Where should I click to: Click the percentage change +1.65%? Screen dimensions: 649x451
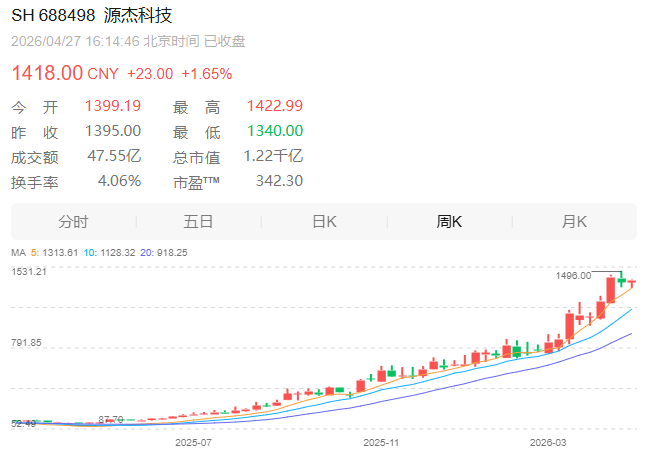click(207, 74)
